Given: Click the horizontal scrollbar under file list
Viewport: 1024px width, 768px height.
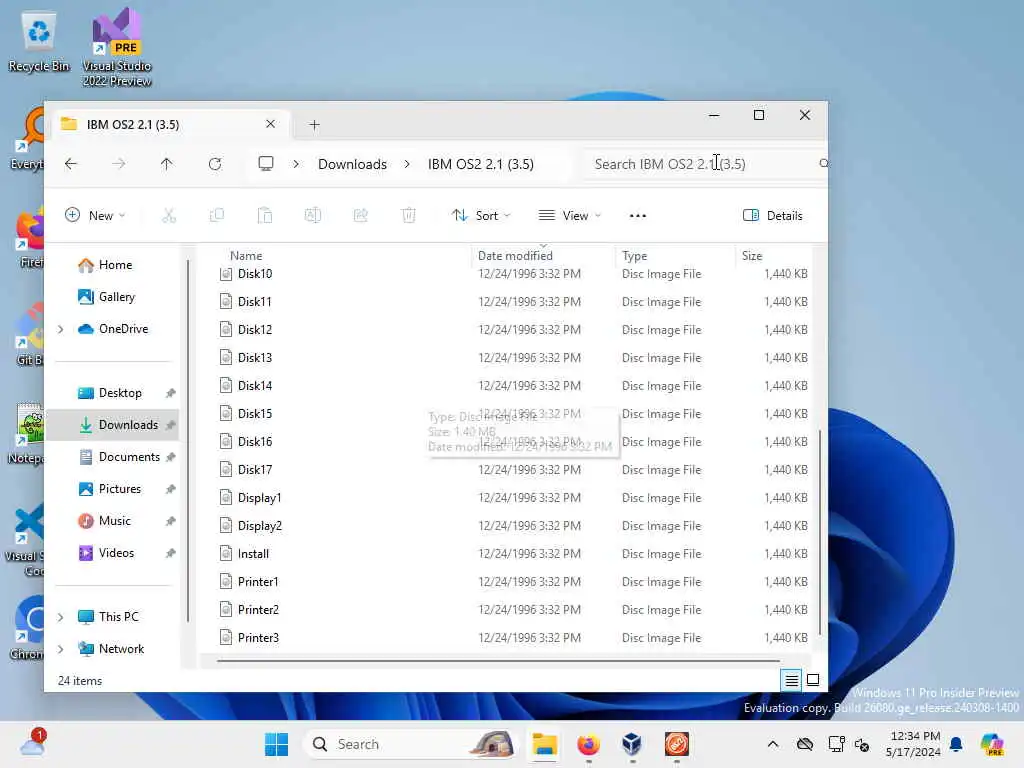Looking at the screenshot, I should coord(498,661).
